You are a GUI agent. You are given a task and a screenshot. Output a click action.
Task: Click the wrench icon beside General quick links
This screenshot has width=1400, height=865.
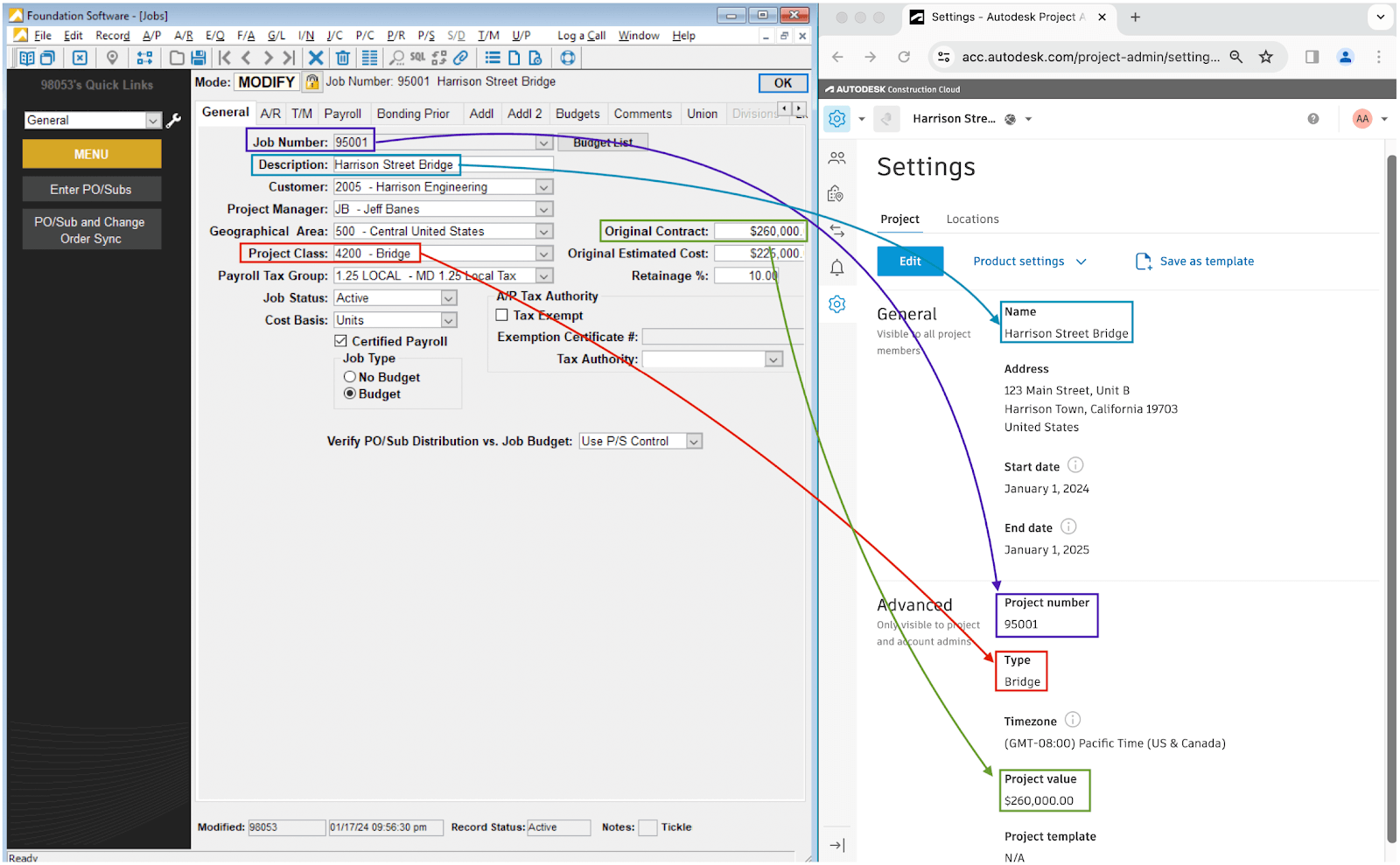pyautogui.click(x=174, y=120)
